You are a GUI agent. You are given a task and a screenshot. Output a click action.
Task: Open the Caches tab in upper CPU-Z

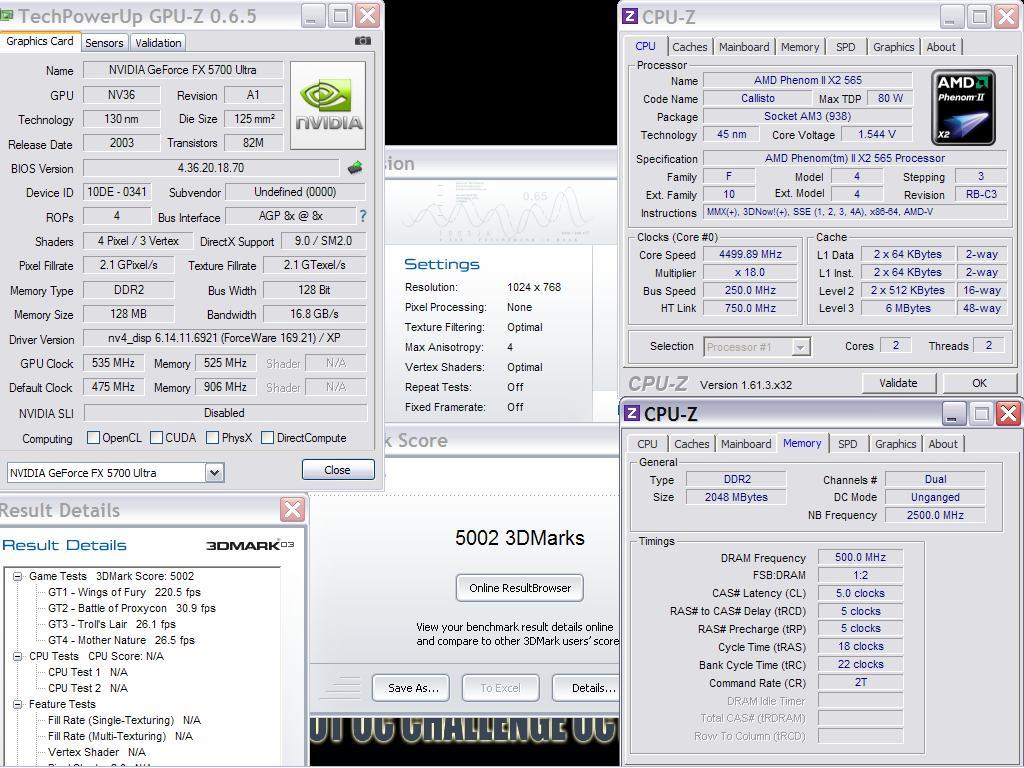pyautogui.click(x=690, y=47)
